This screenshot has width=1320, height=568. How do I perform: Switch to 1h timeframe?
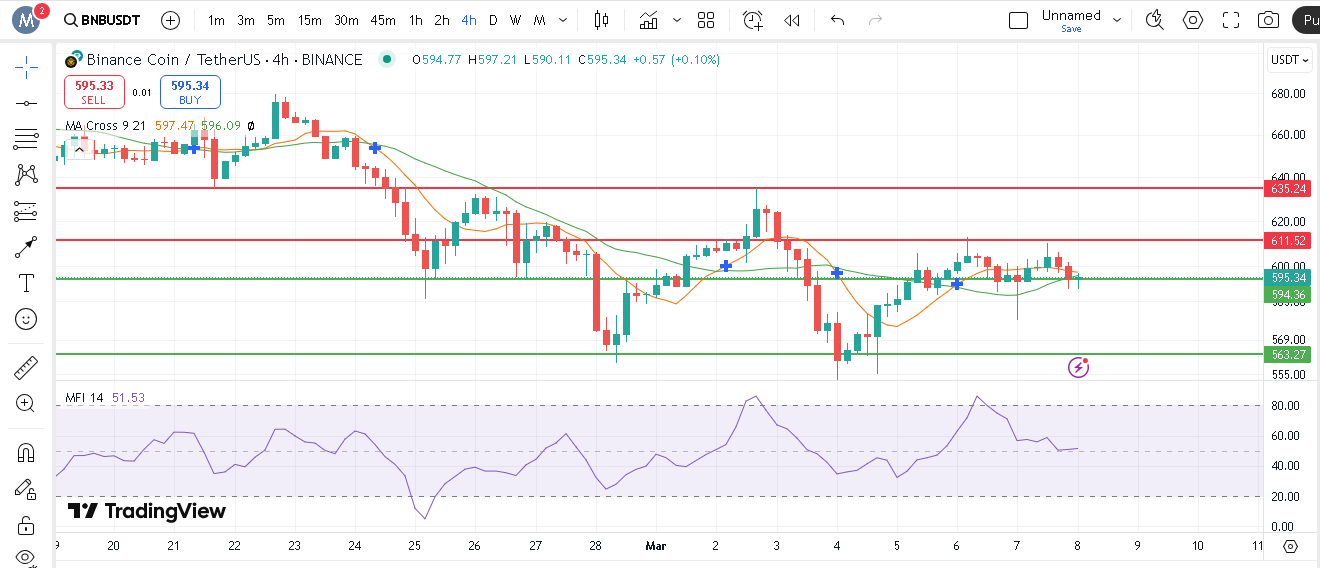click(x=416, y=20)
